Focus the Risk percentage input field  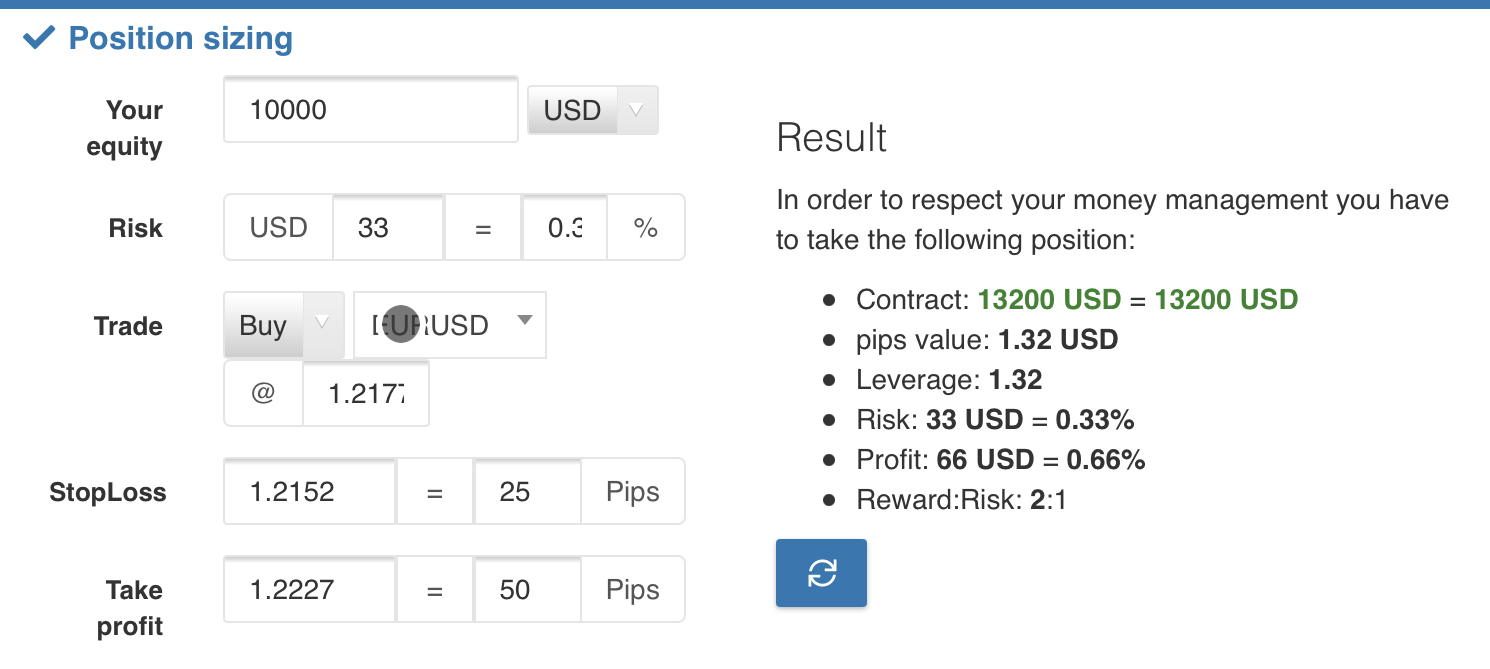point(564,228)
